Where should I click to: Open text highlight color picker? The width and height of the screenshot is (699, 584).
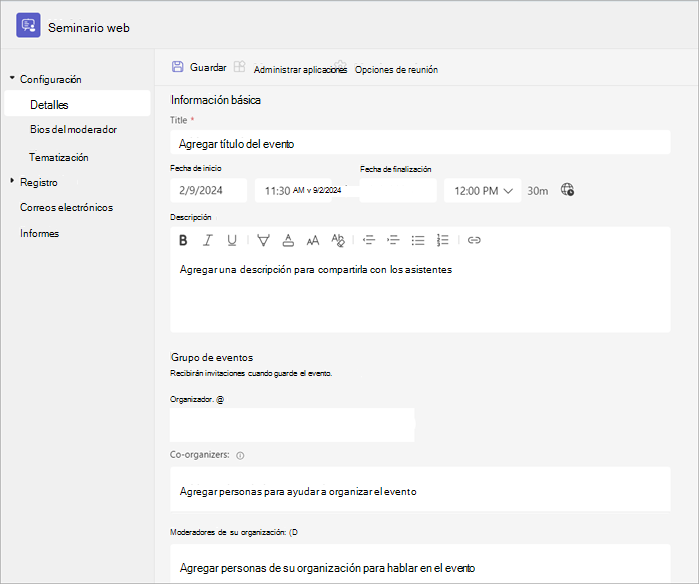263,240
